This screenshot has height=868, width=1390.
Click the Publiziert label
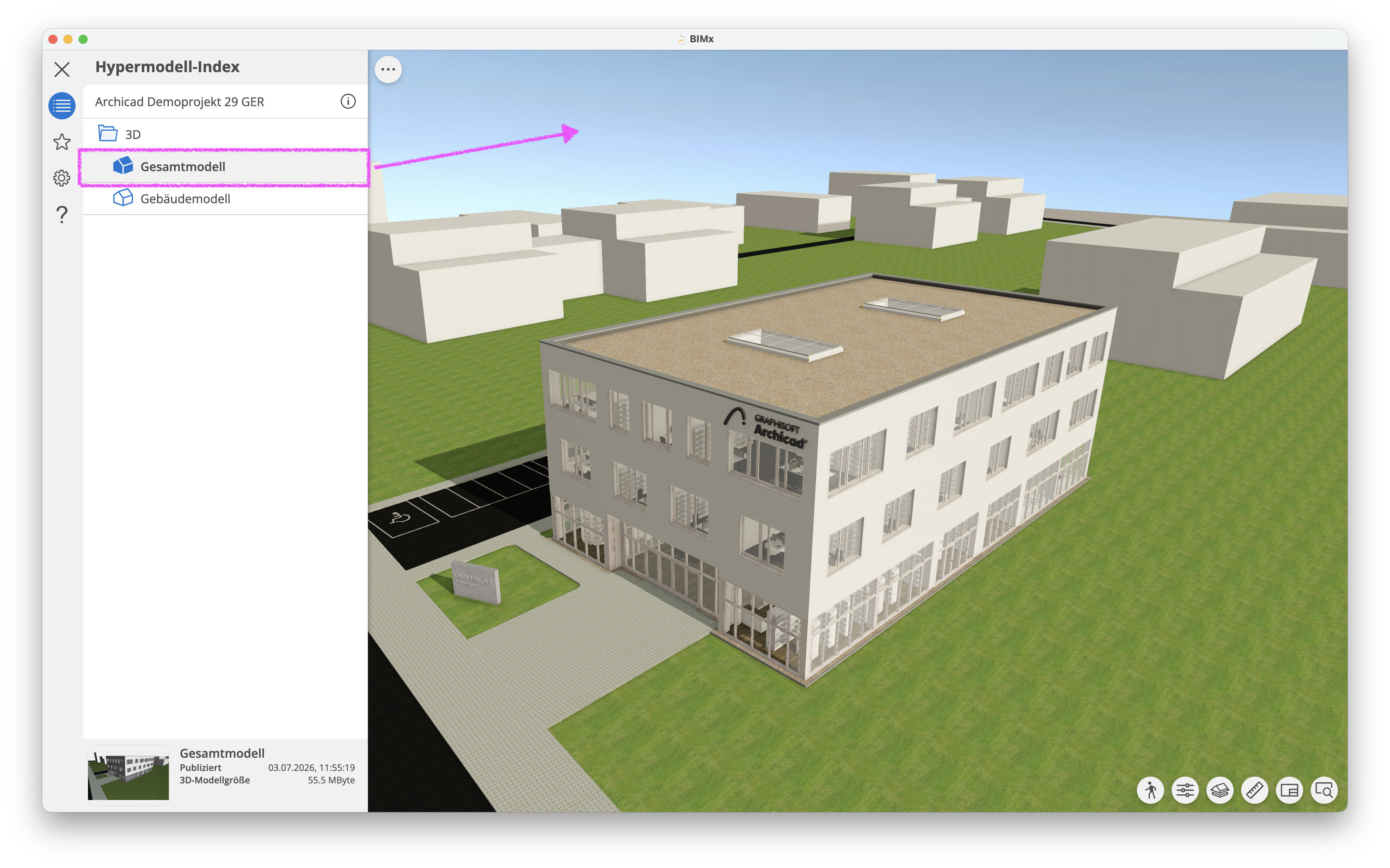coord(200,768)
